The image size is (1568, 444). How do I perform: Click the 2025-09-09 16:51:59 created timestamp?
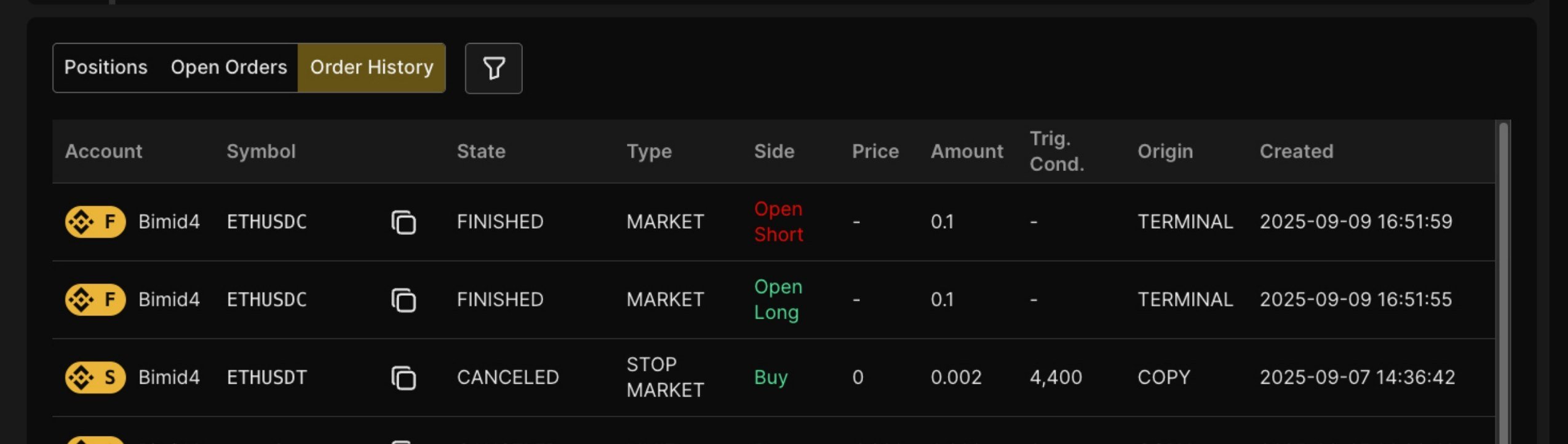click(x=1356, y=222)
